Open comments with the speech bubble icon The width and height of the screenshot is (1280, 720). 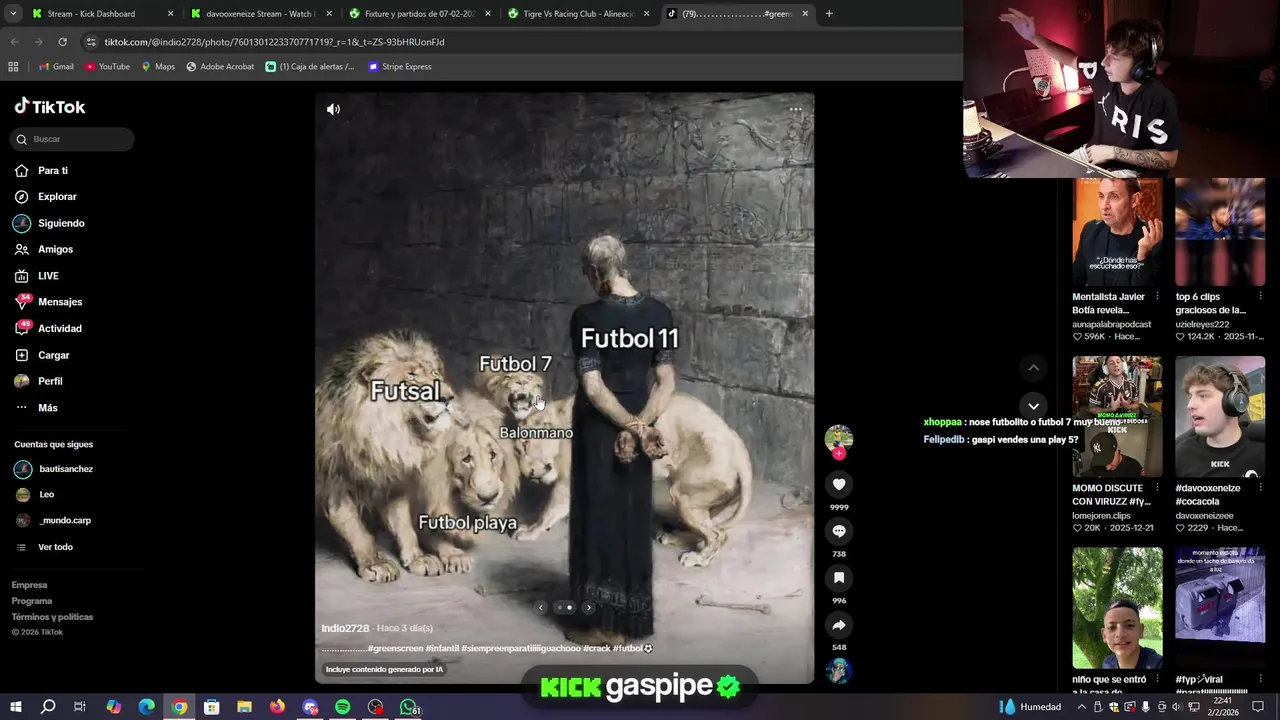tap(839, 531)
